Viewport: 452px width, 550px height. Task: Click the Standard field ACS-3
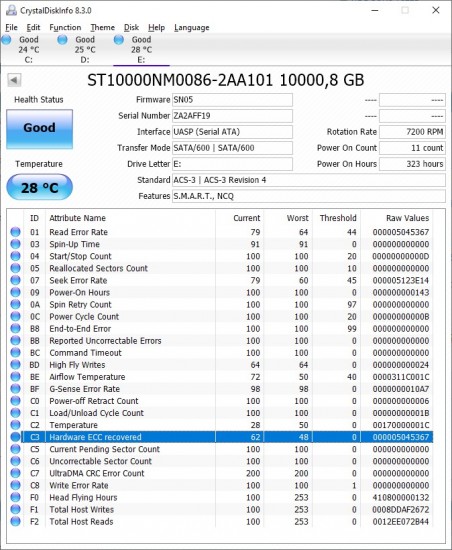[x=309, y=180]
